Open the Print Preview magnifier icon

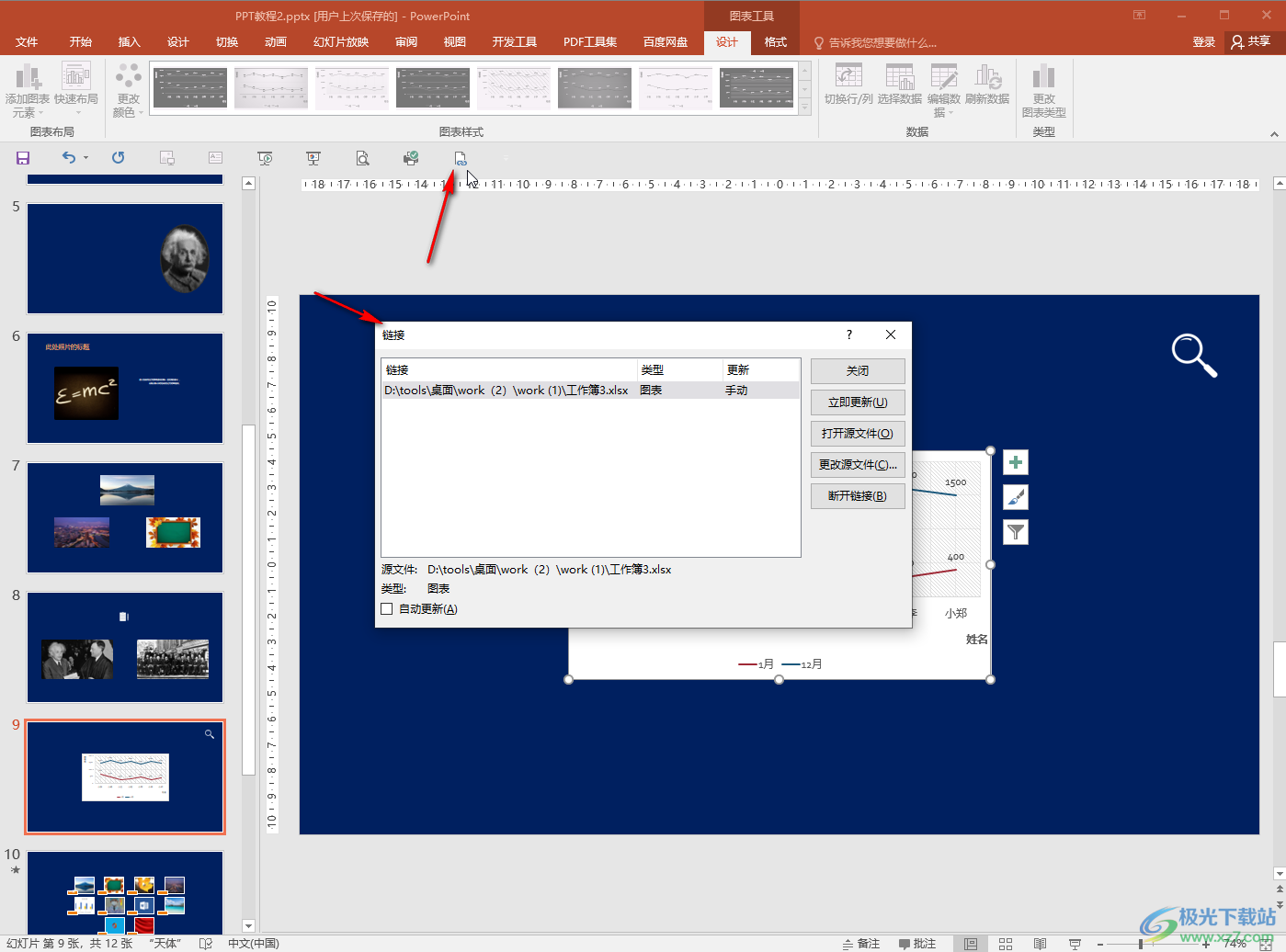tap(363, 158)
